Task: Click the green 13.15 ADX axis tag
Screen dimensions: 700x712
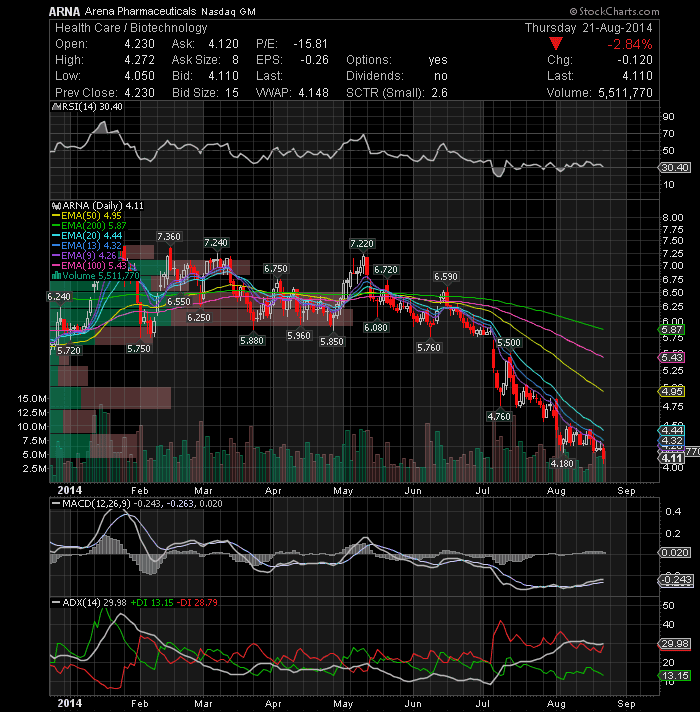Action: pos(675,676)
